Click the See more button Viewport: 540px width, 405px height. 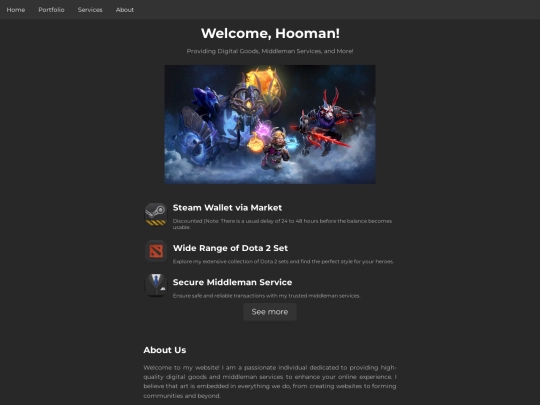[x=270, y=312]
